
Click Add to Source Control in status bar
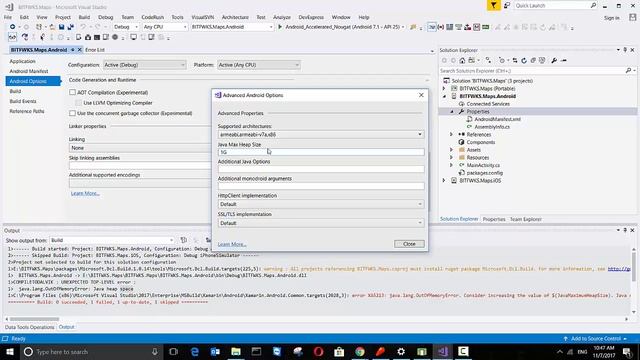click(596, 339)
